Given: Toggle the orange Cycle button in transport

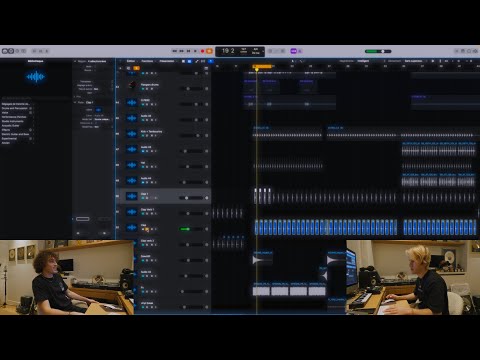Looking at the screenshot, I should click(209, 51).
